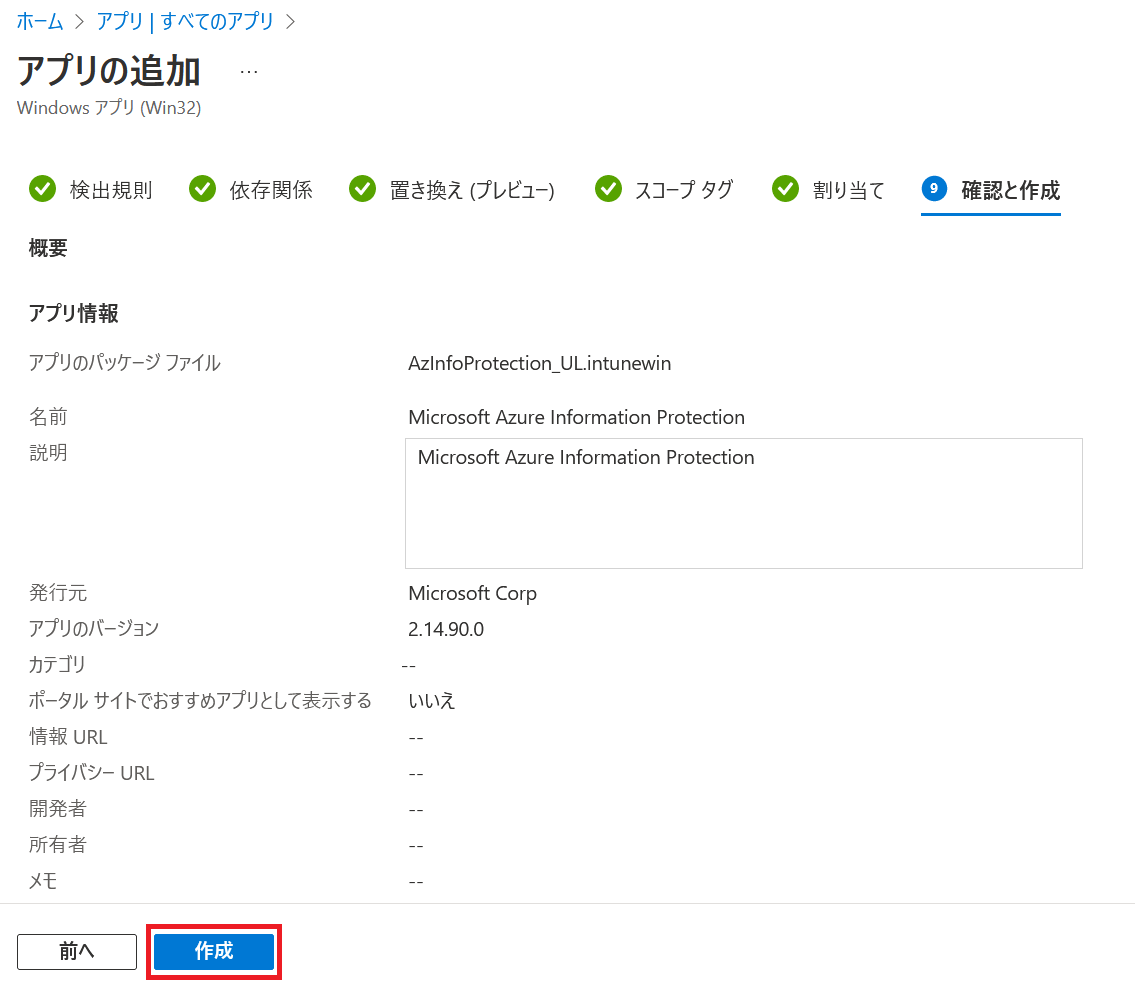
Task: Click the package file name AzInfoProtection_UL.intunewin
Action: tap(539, 363)
